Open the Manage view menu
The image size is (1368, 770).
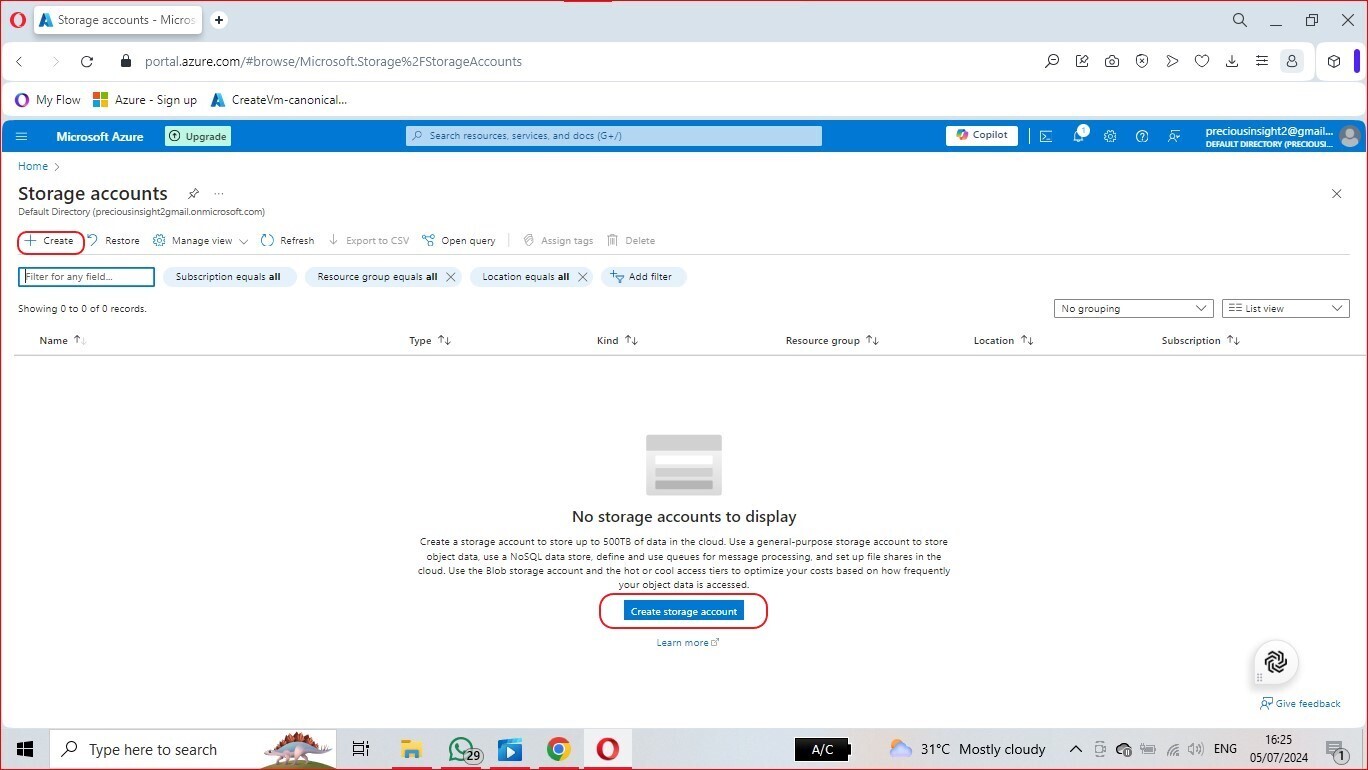pyautogui.click(x=200, y=241)
